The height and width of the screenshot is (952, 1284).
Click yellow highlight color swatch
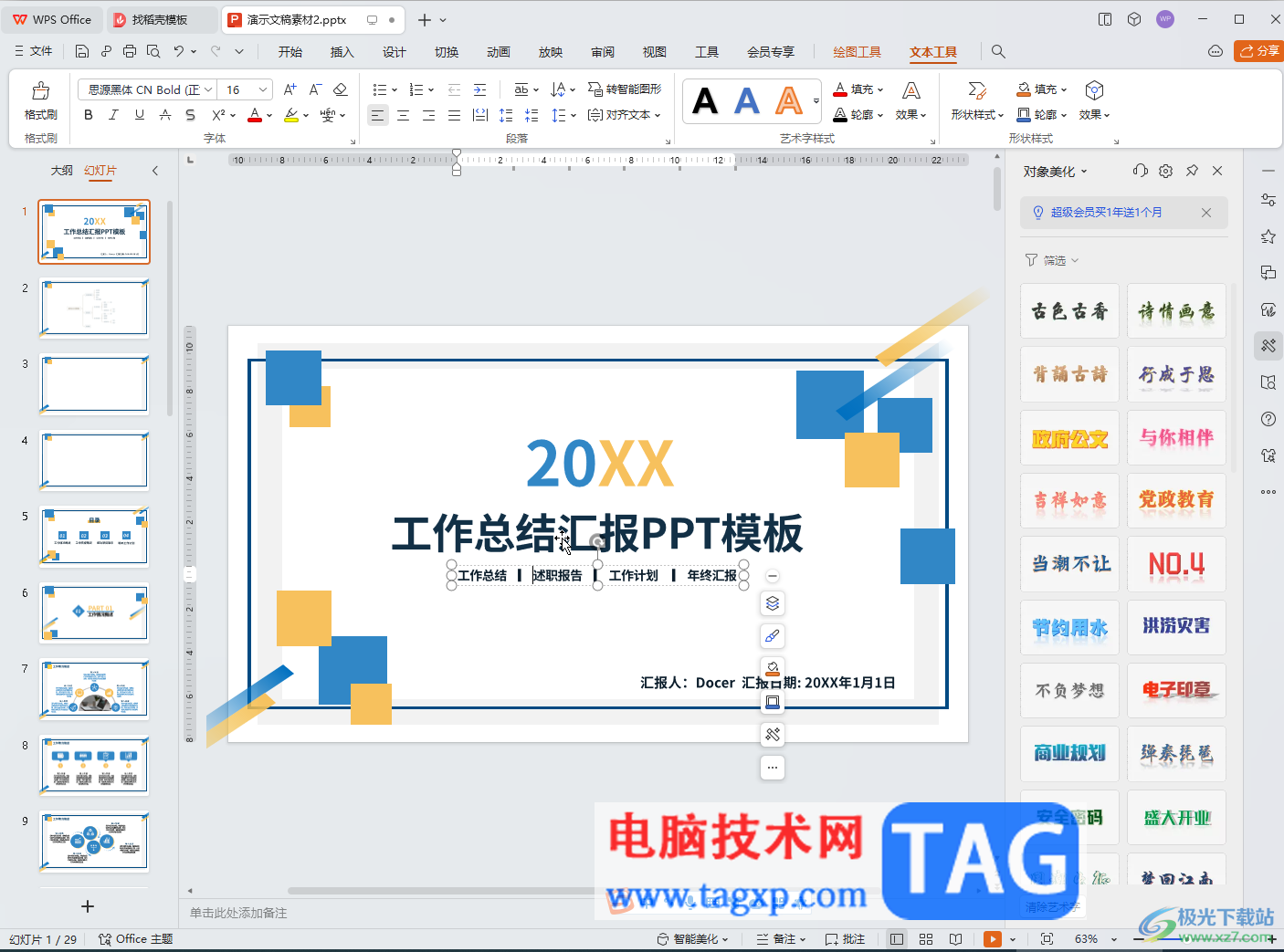(291, 115)
